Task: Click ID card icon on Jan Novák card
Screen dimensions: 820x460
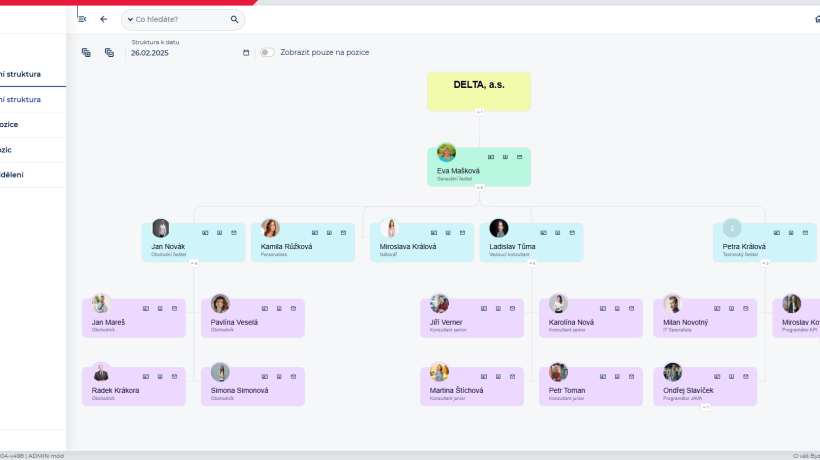Action: (204, 232)
